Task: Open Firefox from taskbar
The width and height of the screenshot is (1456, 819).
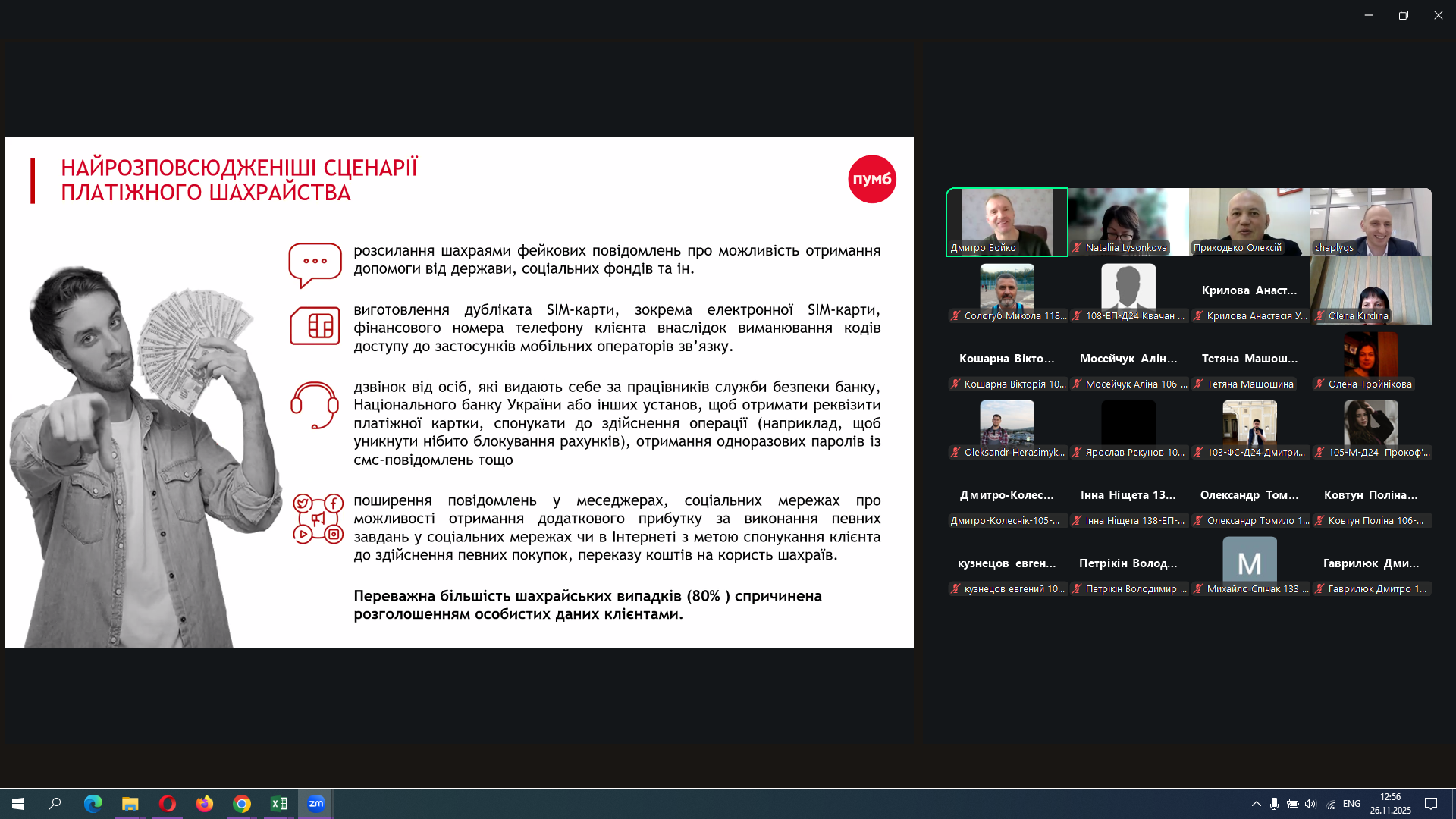Action: tap(205, 804)
